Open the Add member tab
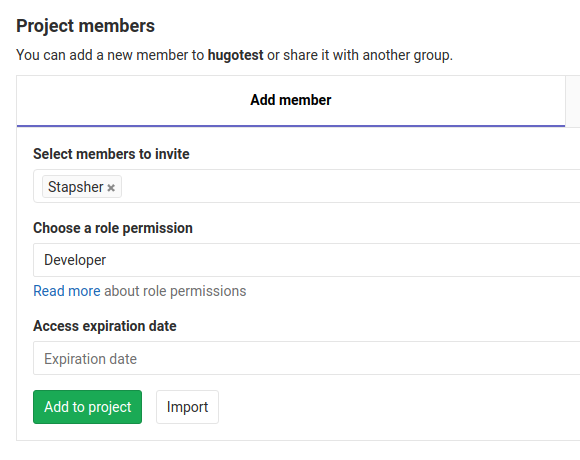The image size is (580, 460). point(291,101)
